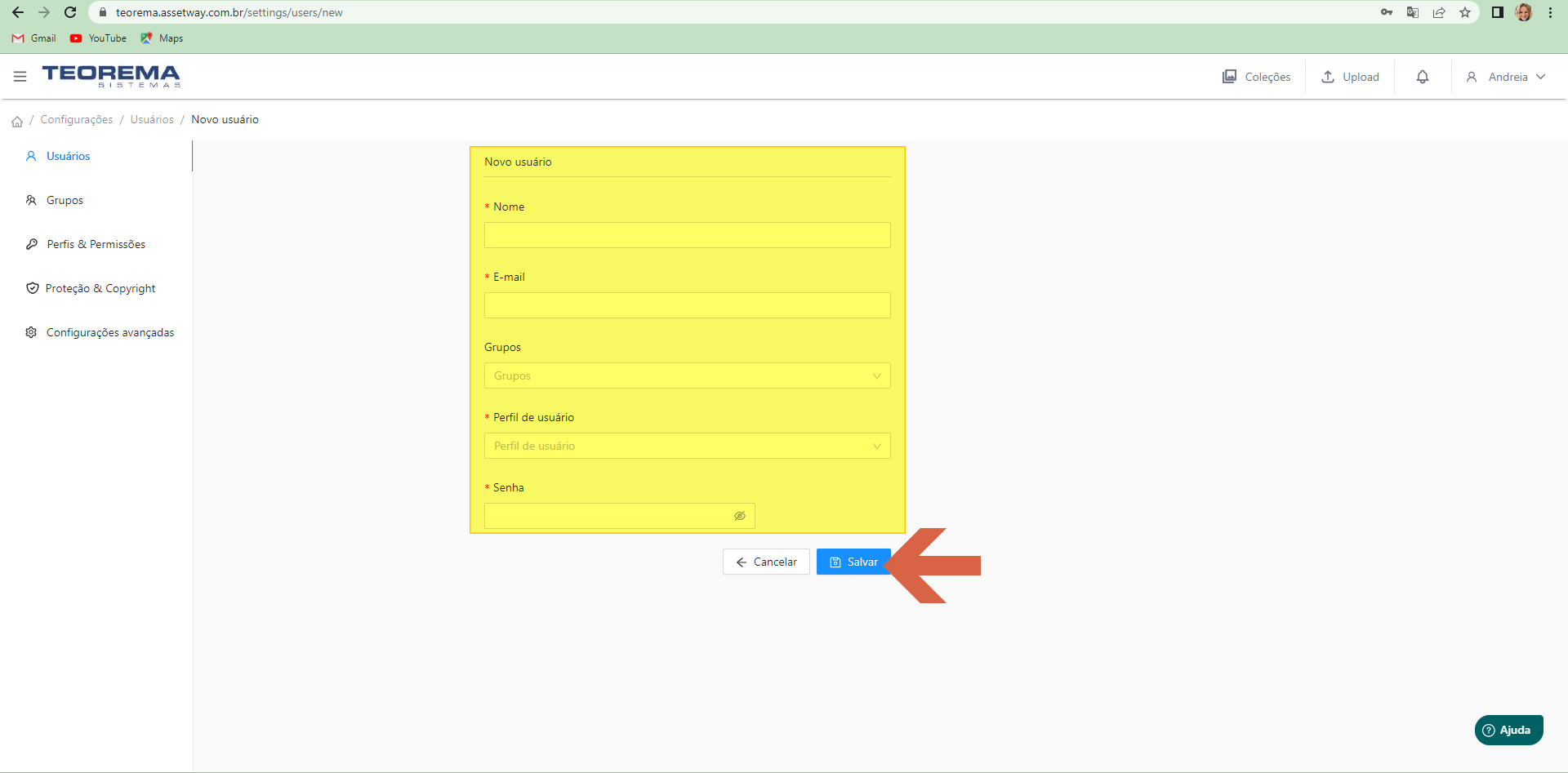This screenshot has width=1568, height=773.
Task: Go back in browser
Action: tap(18, 12)
